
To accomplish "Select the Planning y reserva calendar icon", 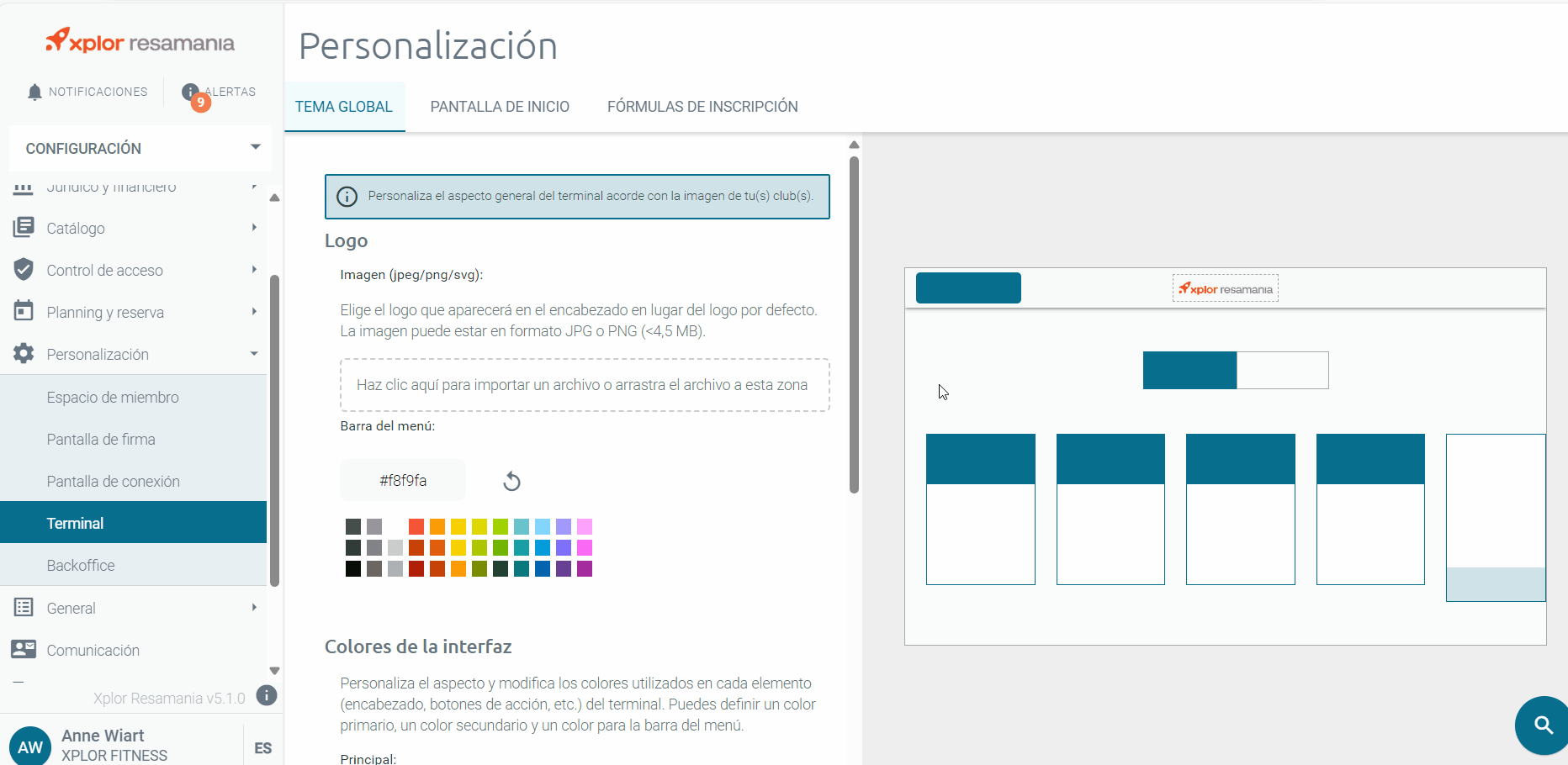I will coord(23,311).
